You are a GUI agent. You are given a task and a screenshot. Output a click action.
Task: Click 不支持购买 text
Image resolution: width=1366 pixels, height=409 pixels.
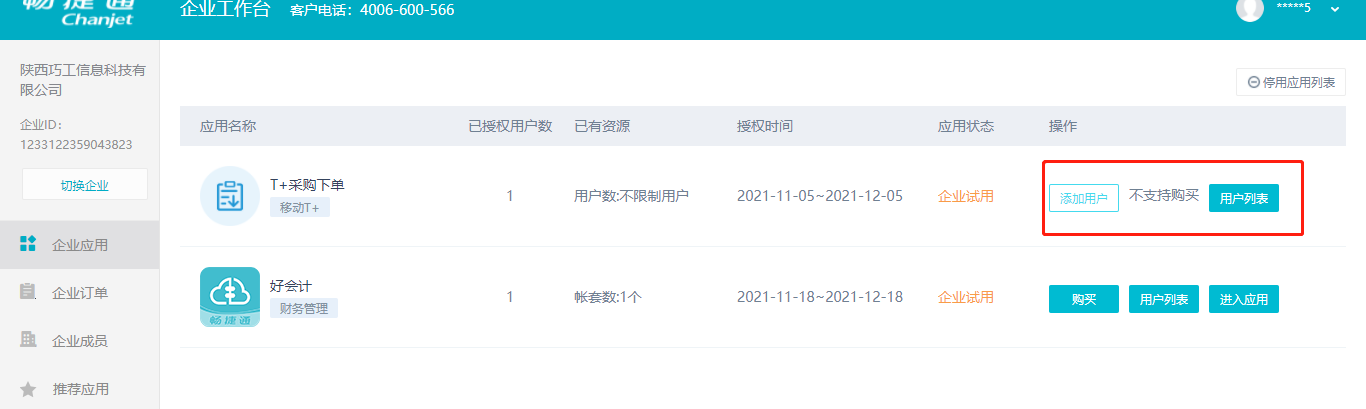point(1164,195)
